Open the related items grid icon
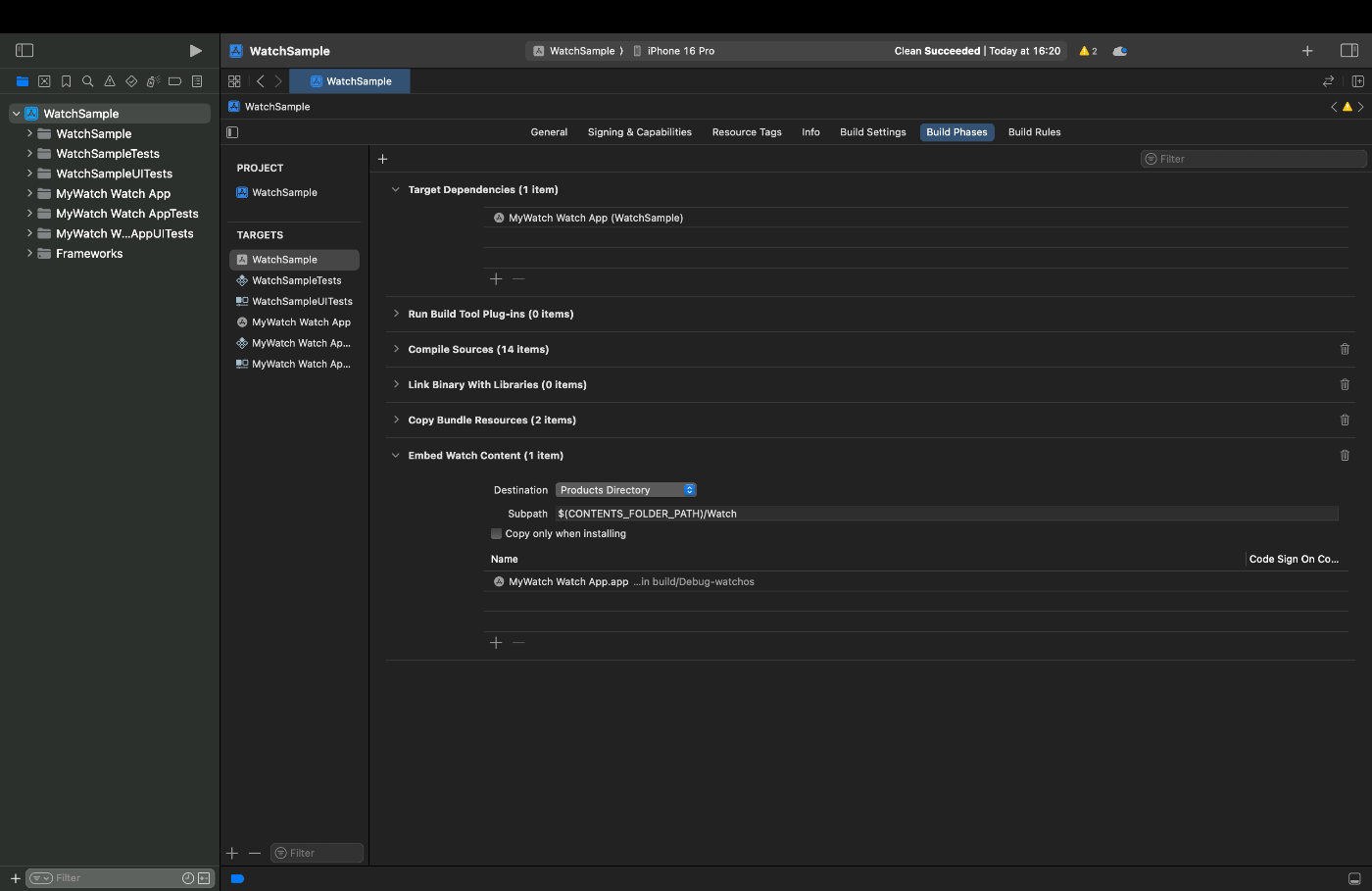 pyautogui.click(x=234, y=81)
